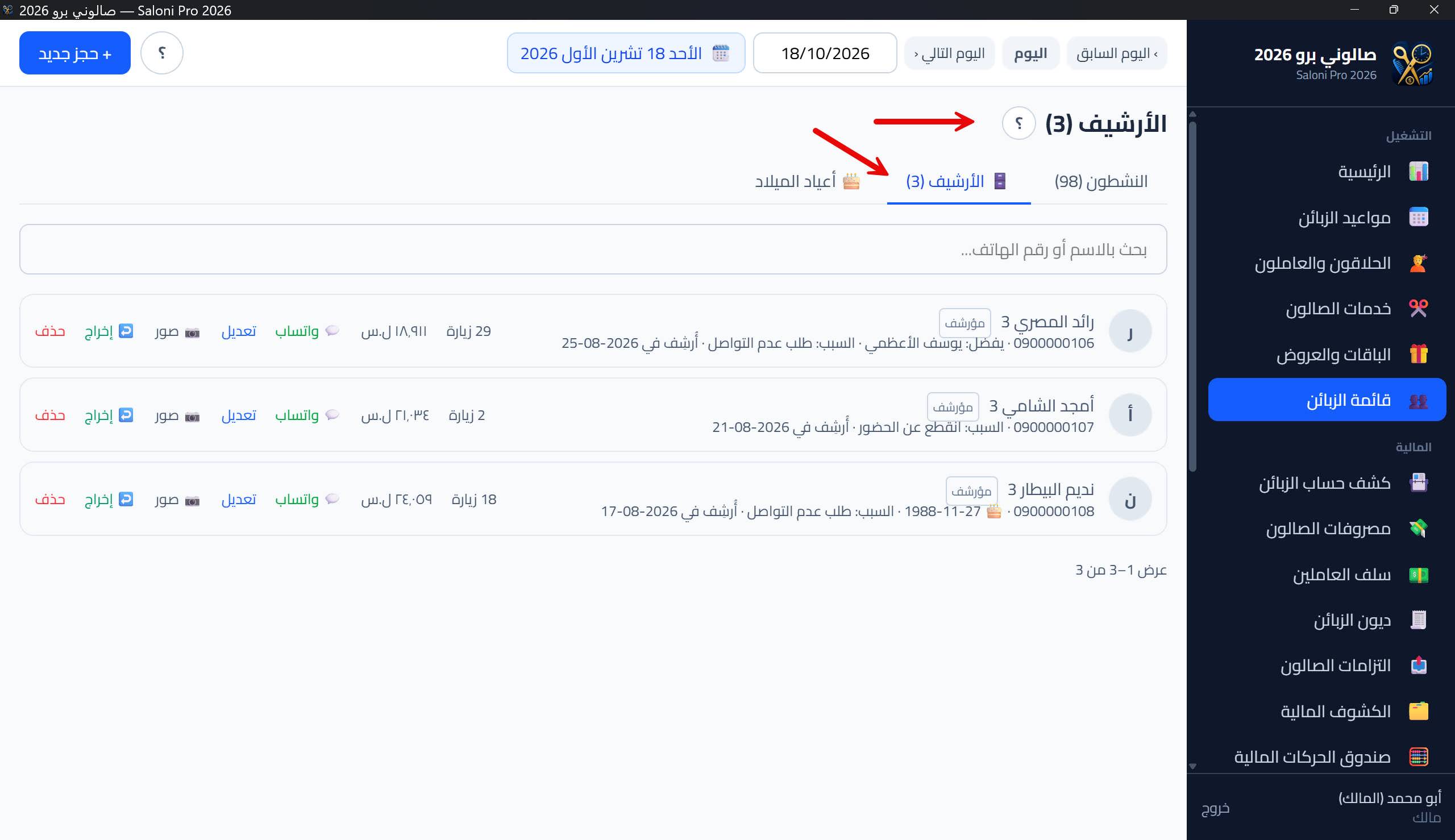Viewport: 1455px width, 840px height.
Task: Click تعديل for أمجد الشامي 3
Action: click(238, 415)
